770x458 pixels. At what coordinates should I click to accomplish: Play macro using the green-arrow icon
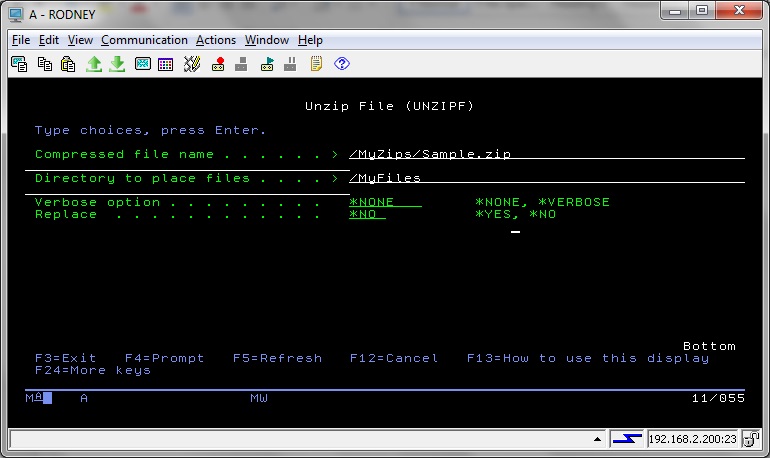267,64
